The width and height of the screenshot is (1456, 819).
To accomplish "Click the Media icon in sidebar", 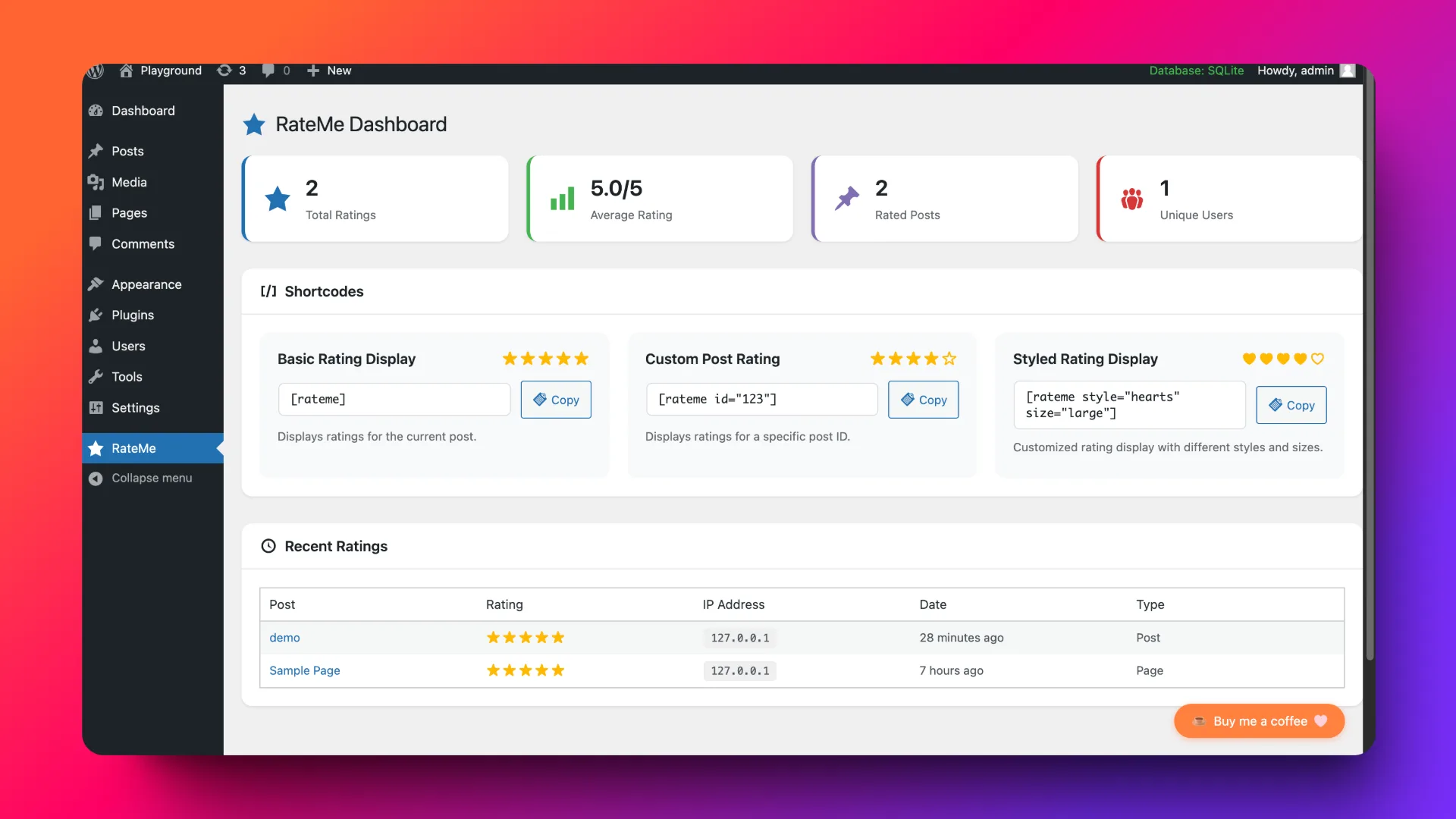I will tap(96, 182).
